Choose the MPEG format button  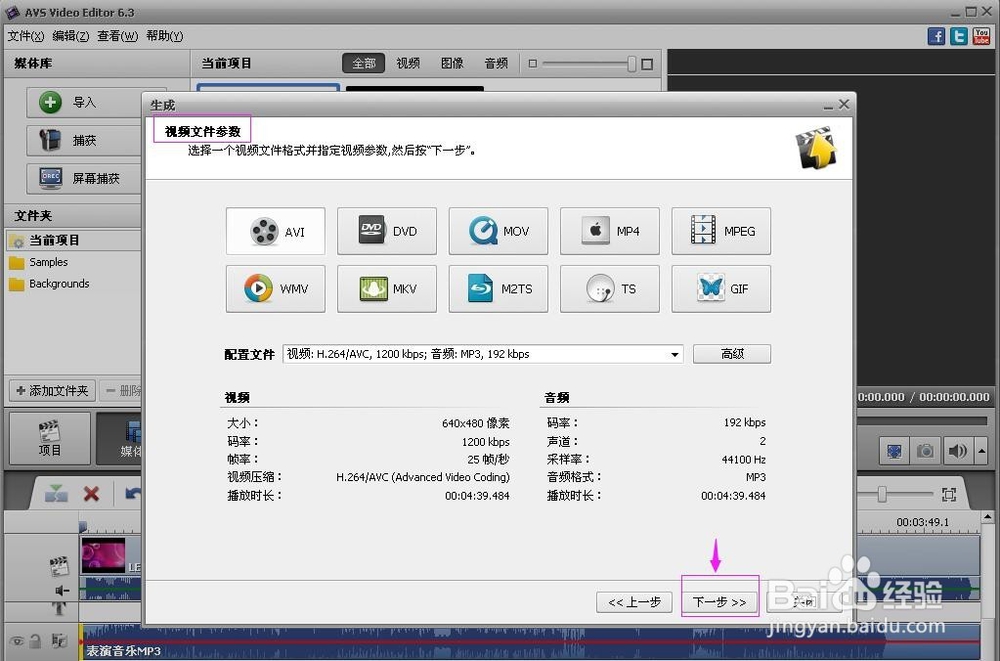point(721,232)
